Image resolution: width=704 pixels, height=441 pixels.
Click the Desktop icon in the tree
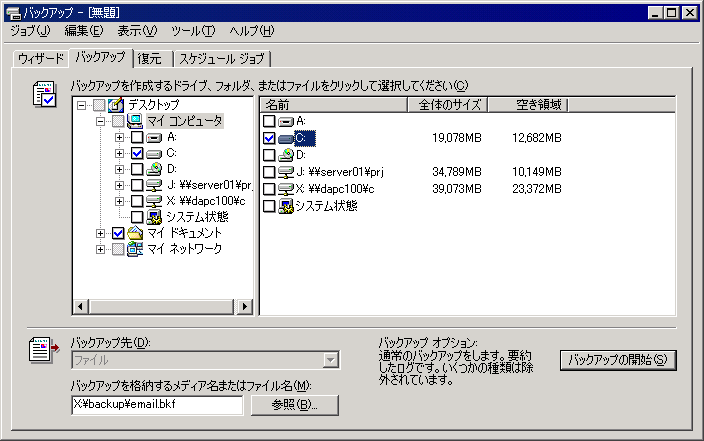[x=116, y=105]
